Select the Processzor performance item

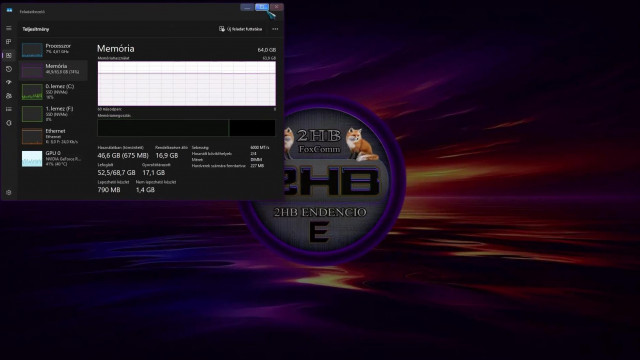tap(53, 49)
